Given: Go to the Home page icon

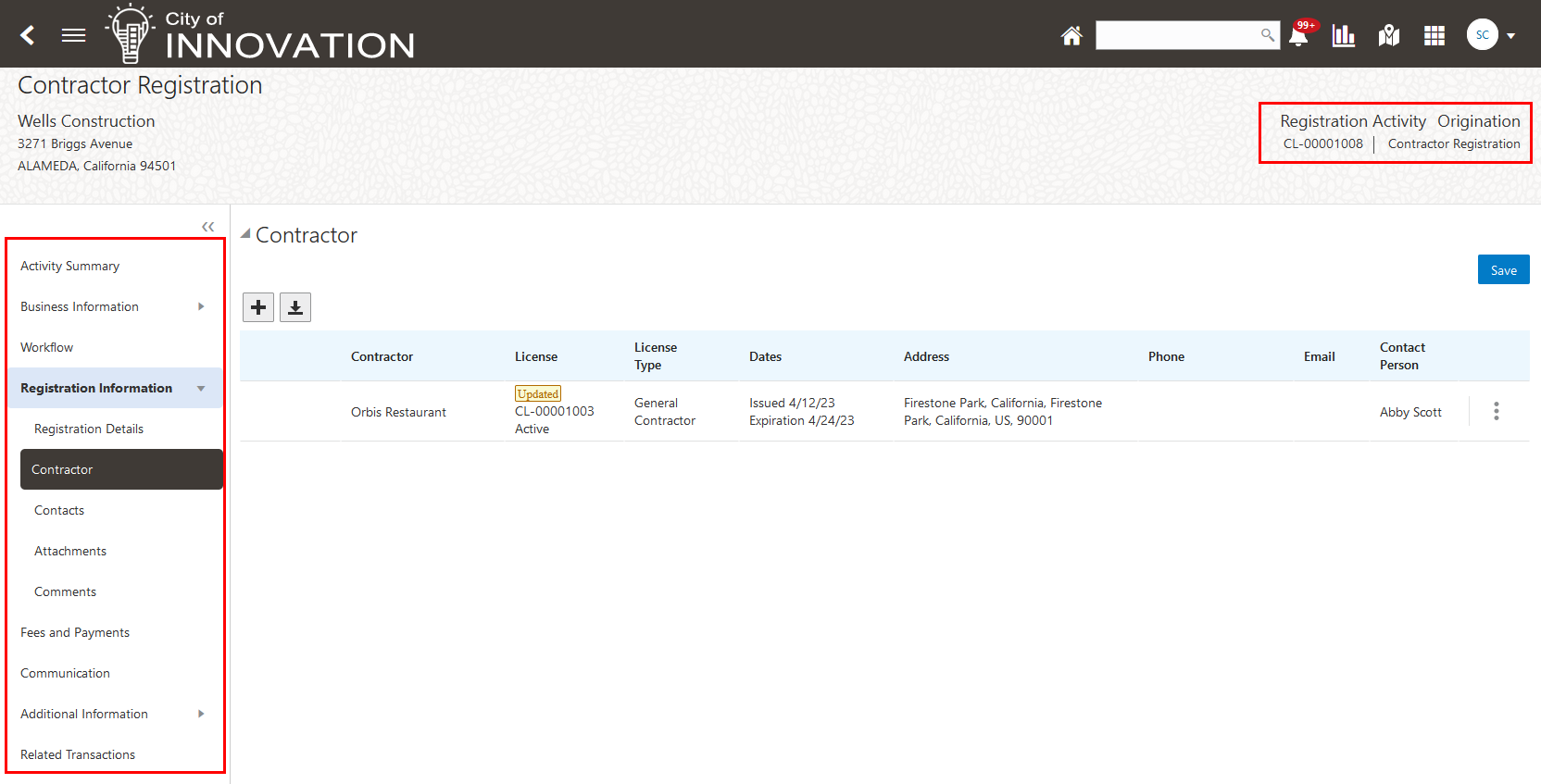Looking at the screenshot, I should 1071,35.
